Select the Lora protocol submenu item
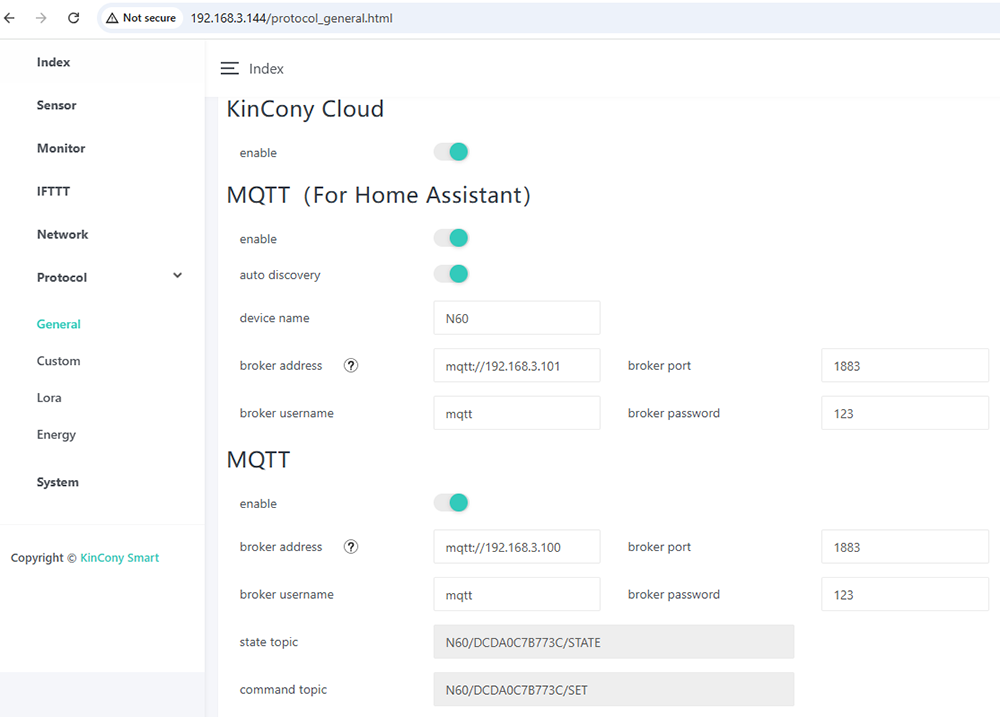 49,398
